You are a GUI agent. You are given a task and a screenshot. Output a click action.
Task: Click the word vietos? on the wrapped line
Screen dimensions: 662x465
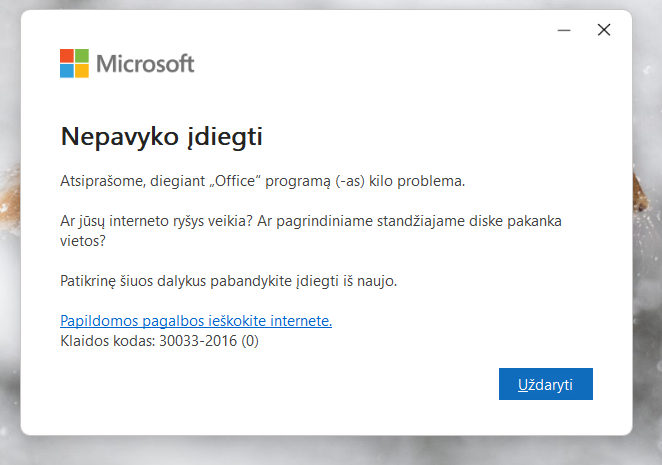83,241
